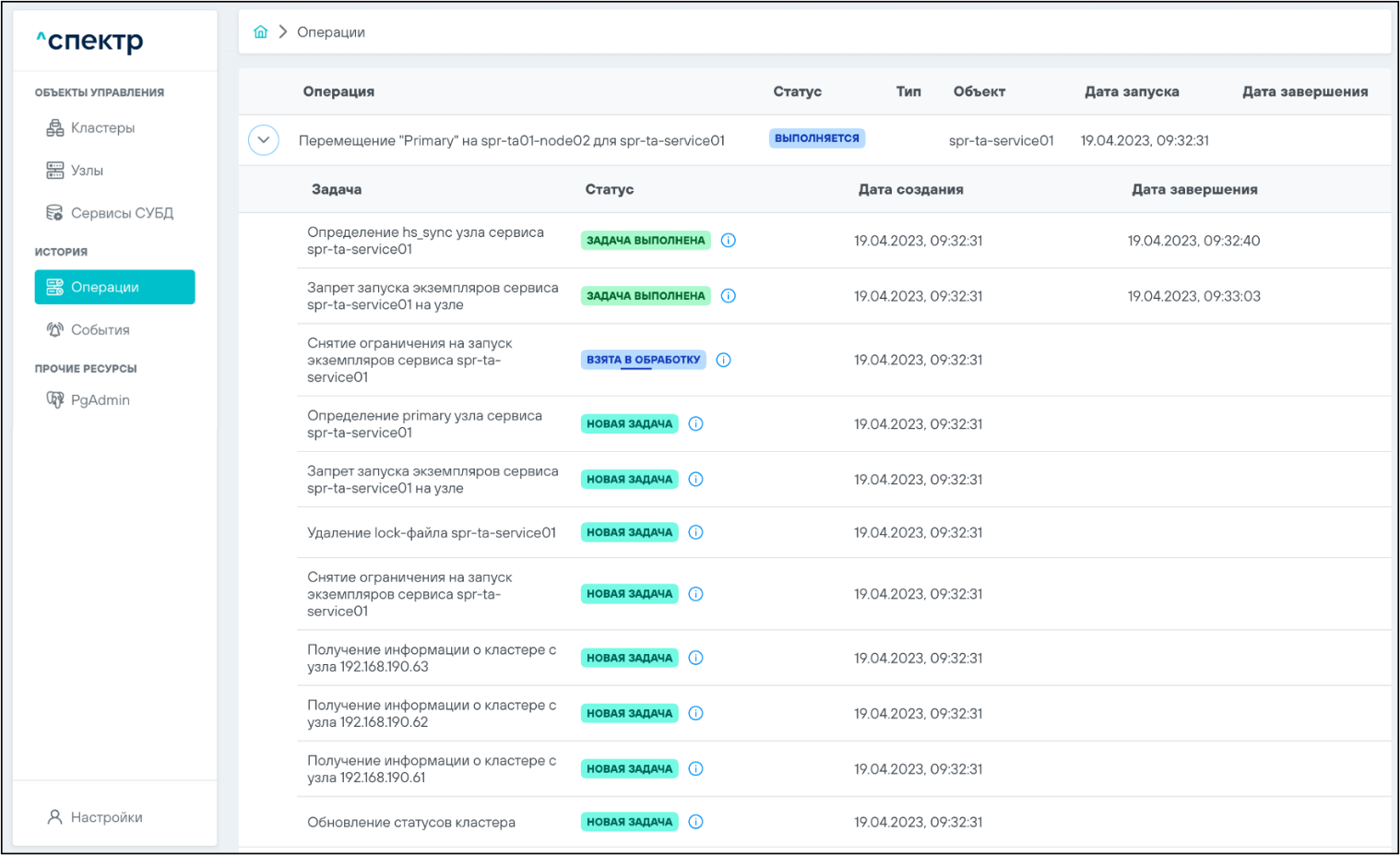The image size is (1400, 856).
Task: Click the Операции breadcrumb text
Action: tap(330, 32)
